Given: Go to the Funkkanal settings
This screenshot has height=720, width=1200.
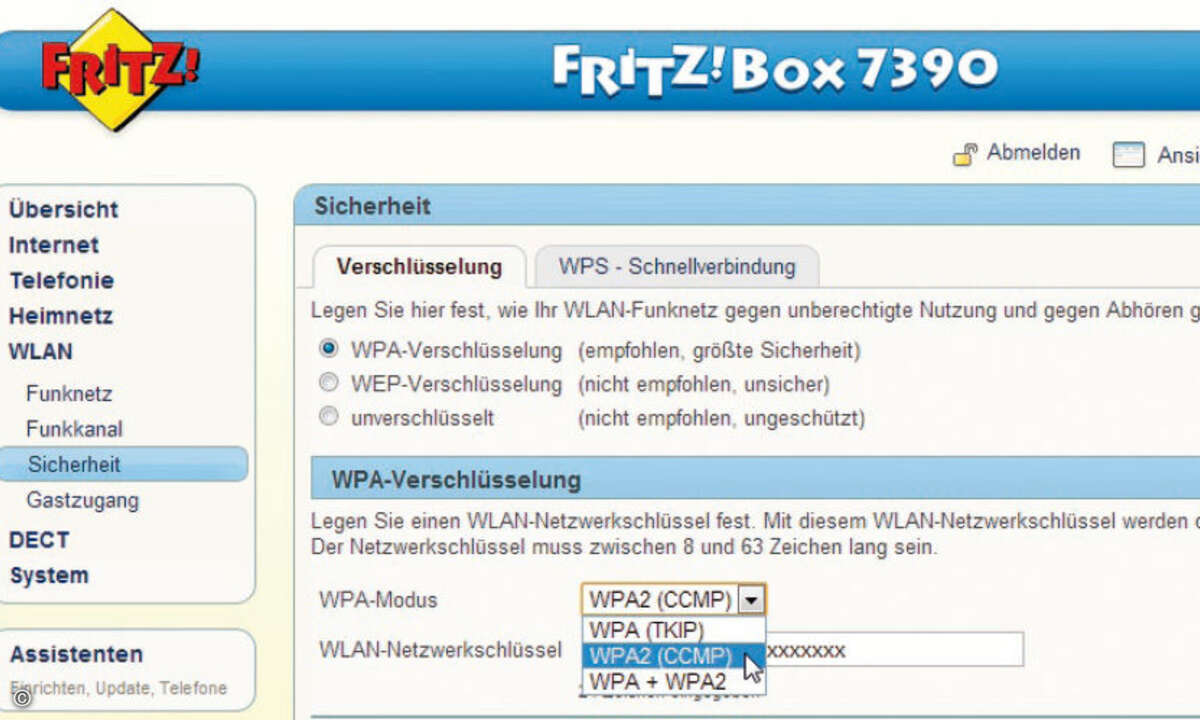Looking at the screenshot, I should coord(73,429).
